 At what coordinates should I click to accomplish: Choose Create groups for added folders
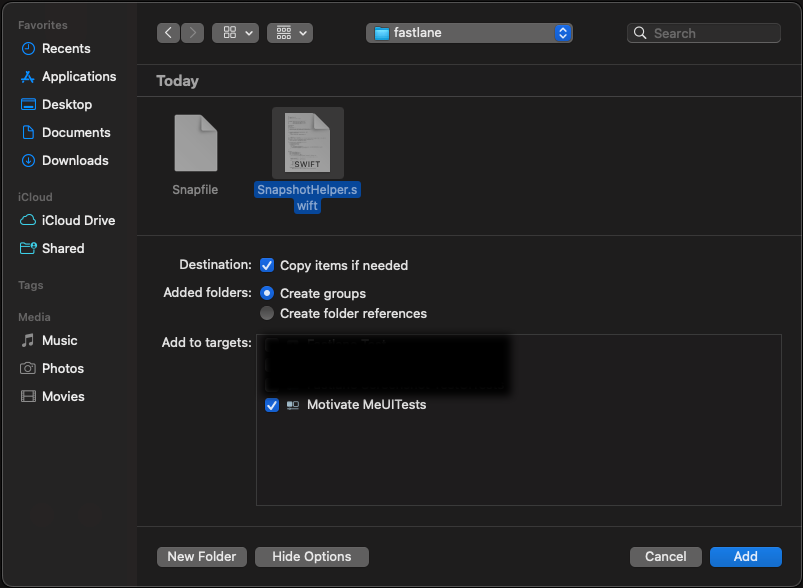click(266, 293)
